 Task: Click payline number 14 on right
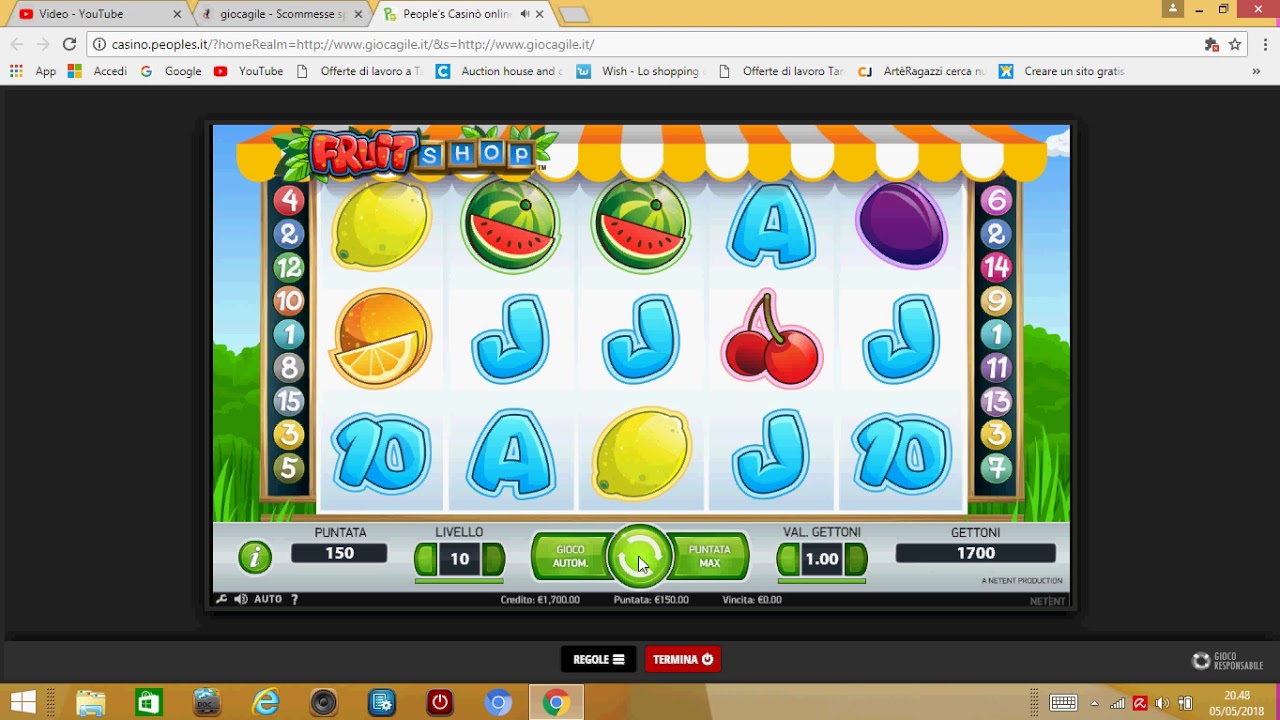996,267
